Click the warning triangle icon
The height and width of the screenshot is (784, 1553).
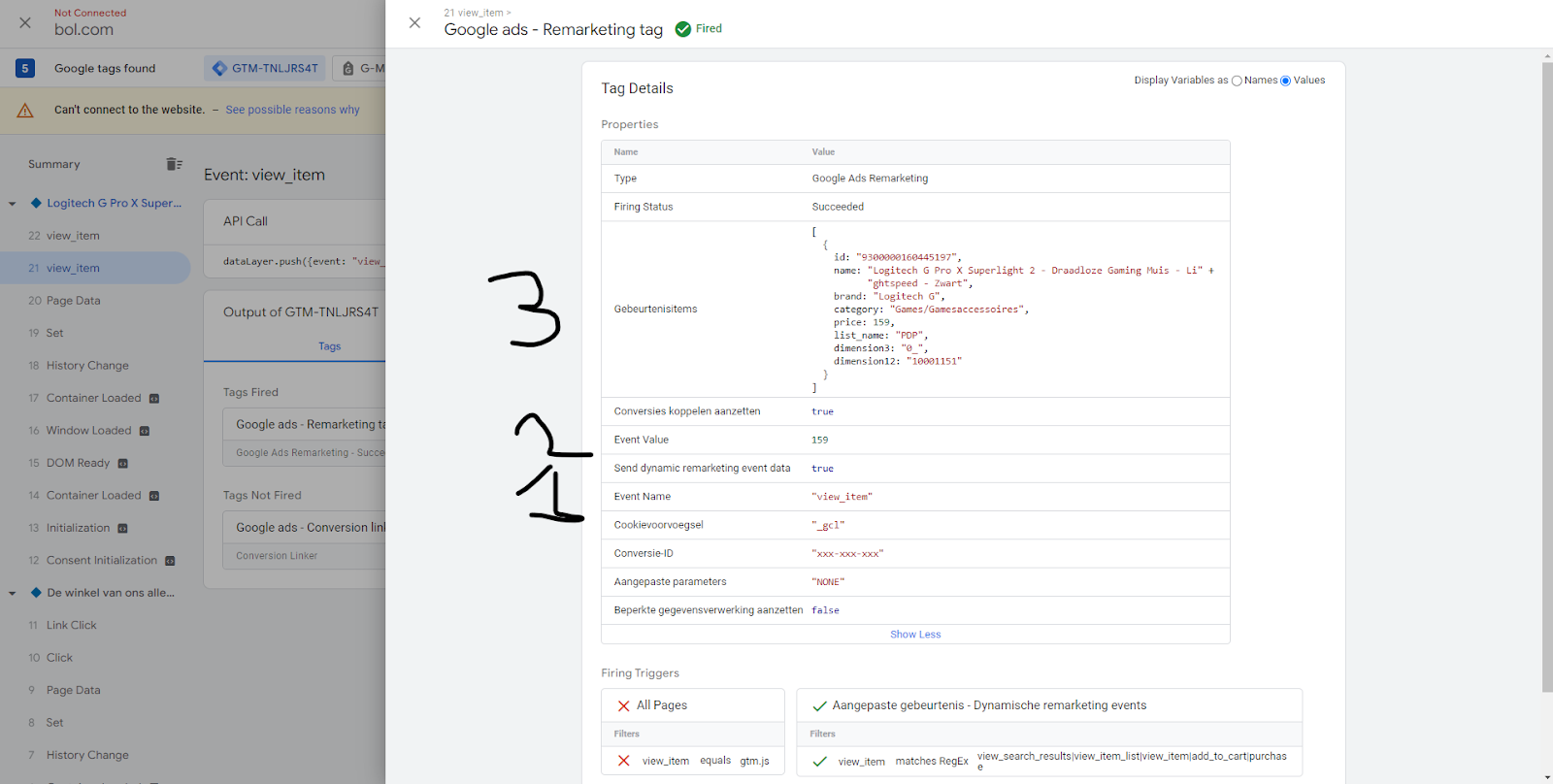tap(25, 111)
